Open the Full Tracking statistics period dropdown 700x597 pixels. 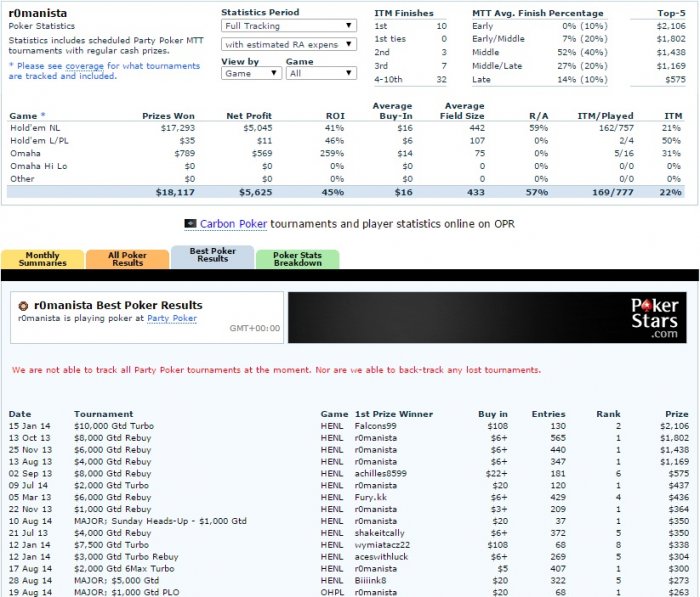point(289,26)
